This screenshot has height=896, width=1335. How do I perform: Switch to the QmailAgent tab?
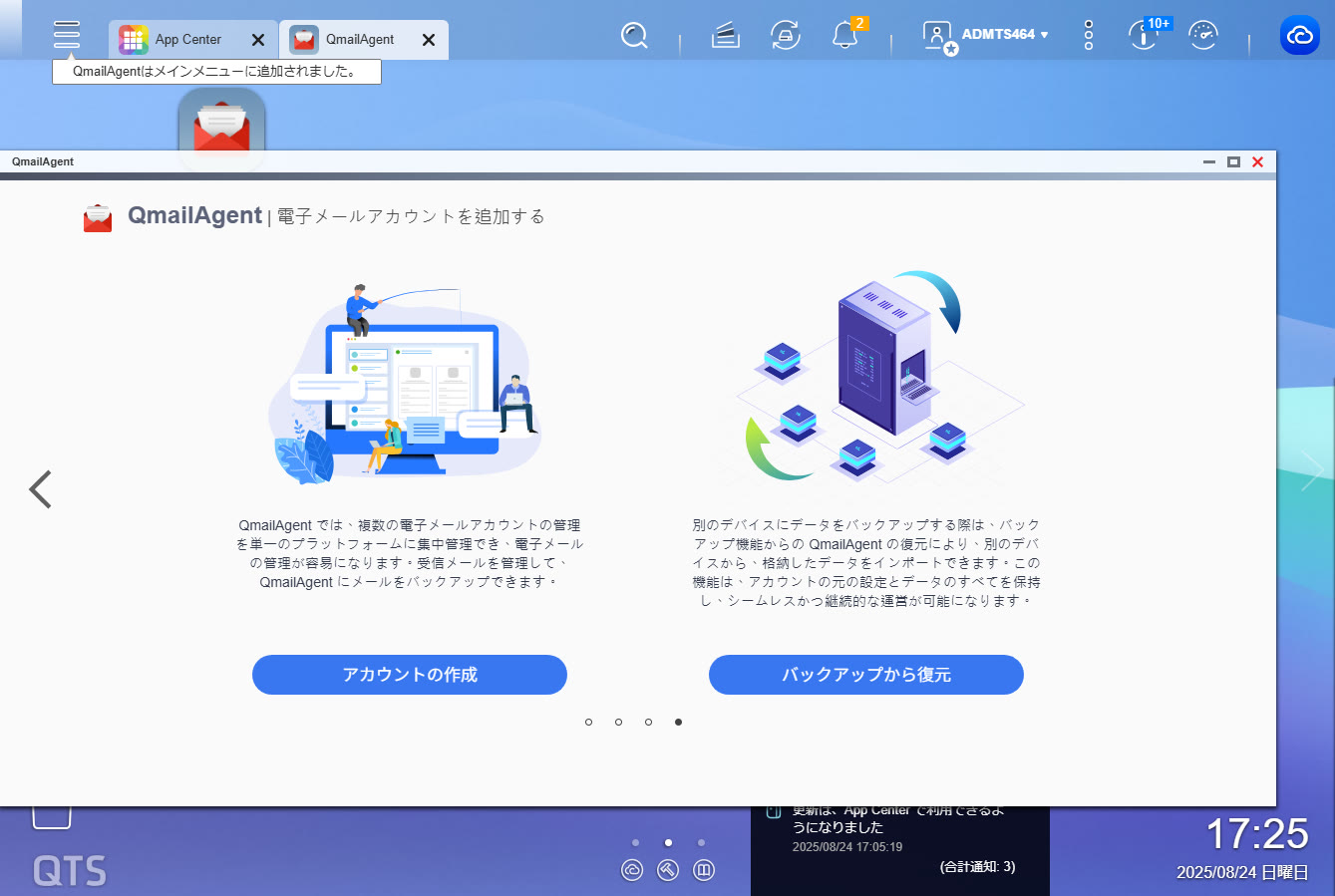[x=351, y=40]
